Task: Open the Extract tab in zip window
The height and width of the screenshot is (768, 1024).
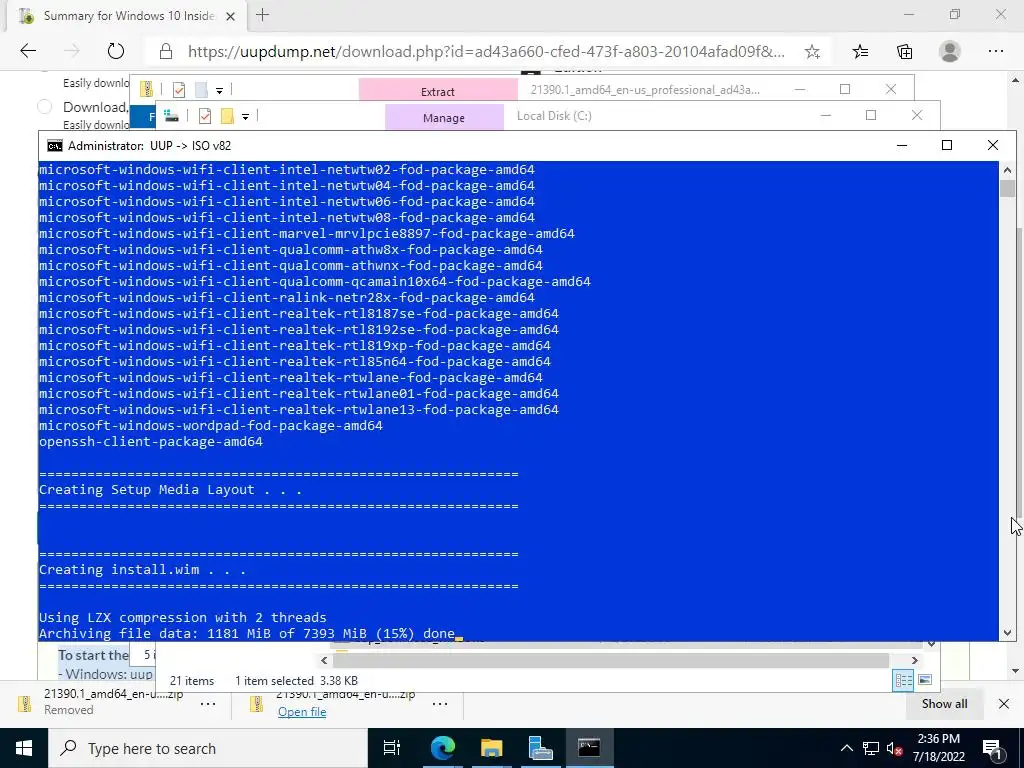Action: coord(438,91)
